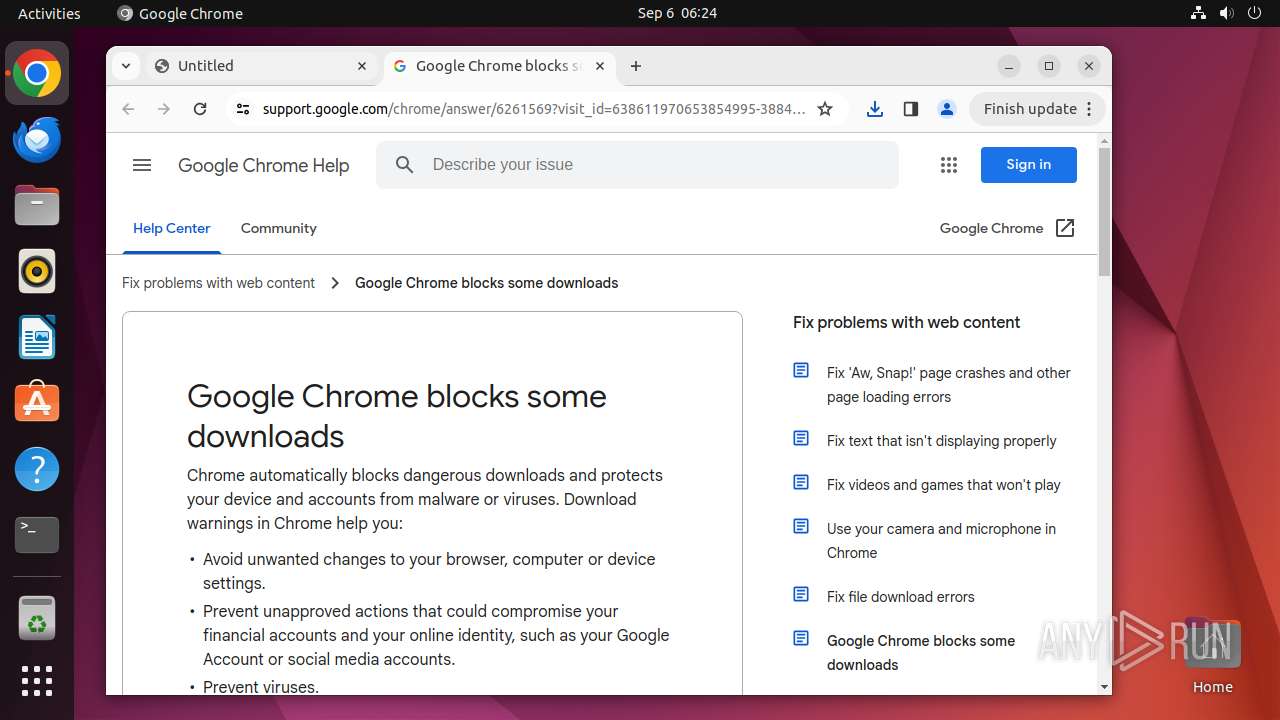Open Use your camera and microphone article

tap(941, 541)
